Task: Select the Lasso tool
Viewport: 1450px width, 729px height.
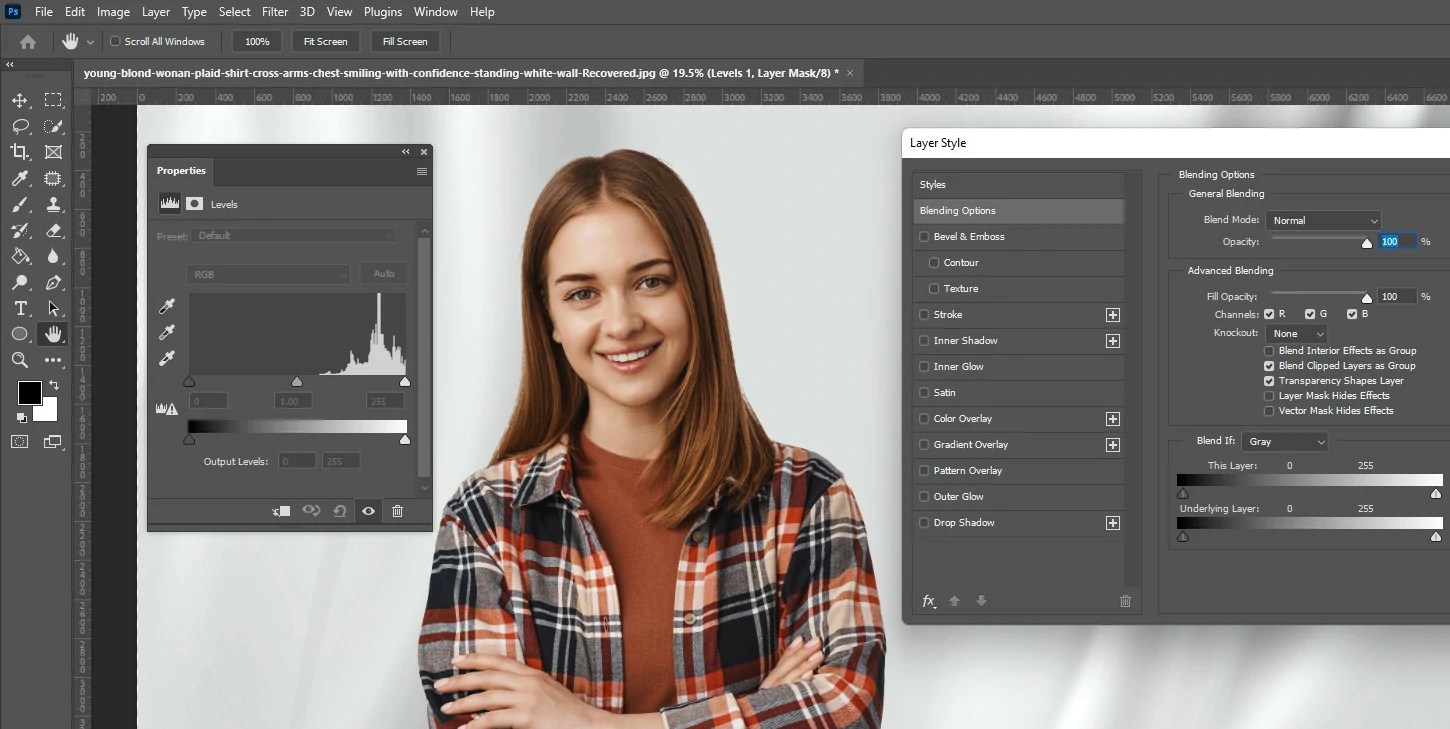Action: (x=20, y=126)
